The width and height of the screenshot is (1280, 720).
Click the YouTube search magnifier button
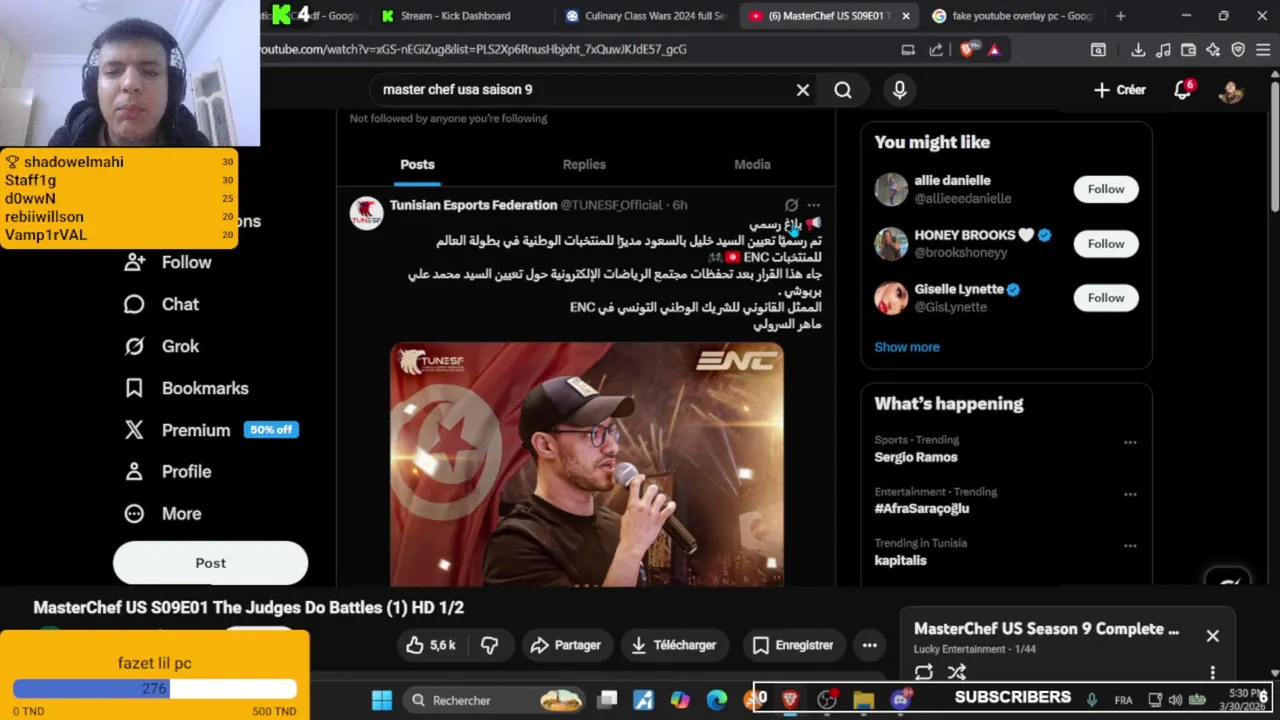(843, 90)
